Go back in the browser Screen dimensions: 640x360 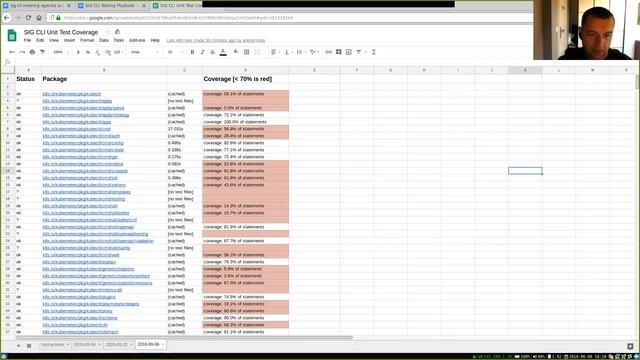click(7, 18)
